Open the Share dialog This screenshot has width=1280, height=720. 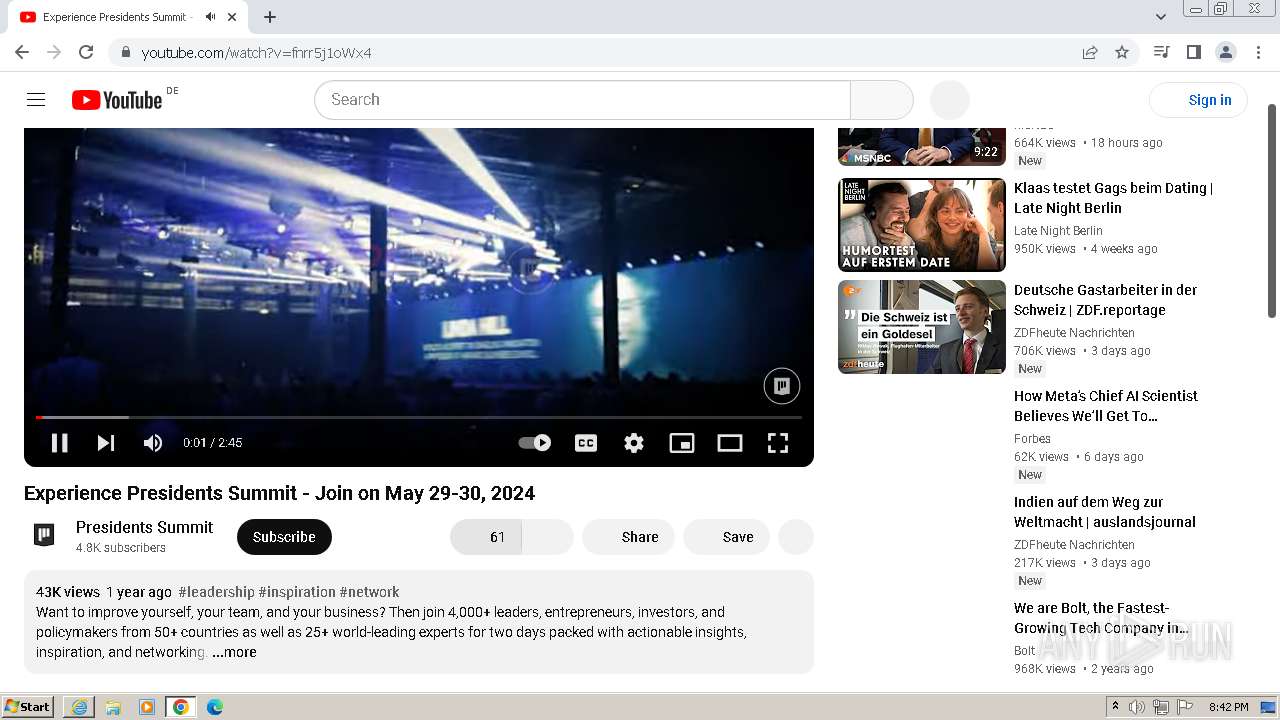pos(628,537)
